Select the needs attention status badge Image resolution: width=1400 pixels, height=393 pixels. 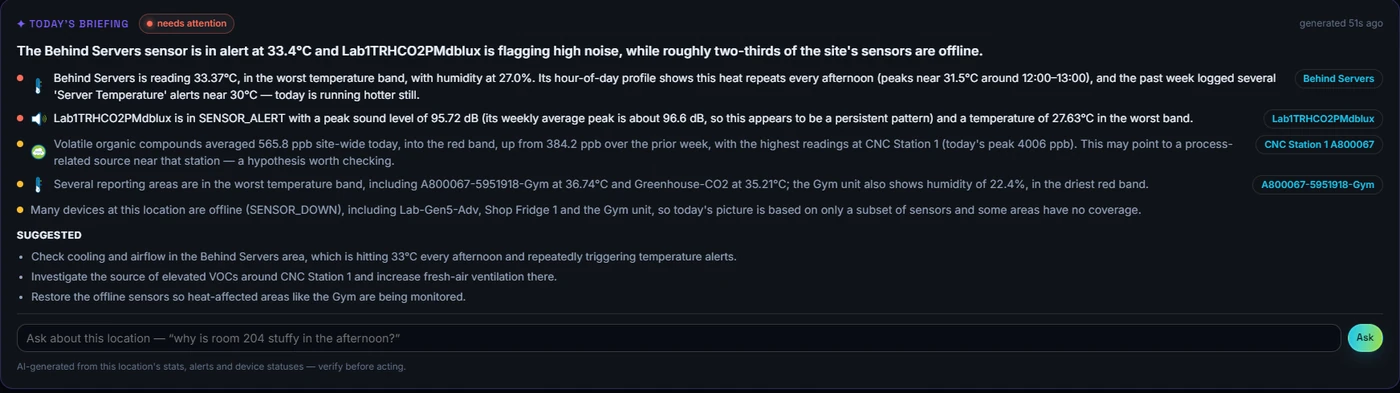pyautogui.click(x=187, y=24)
